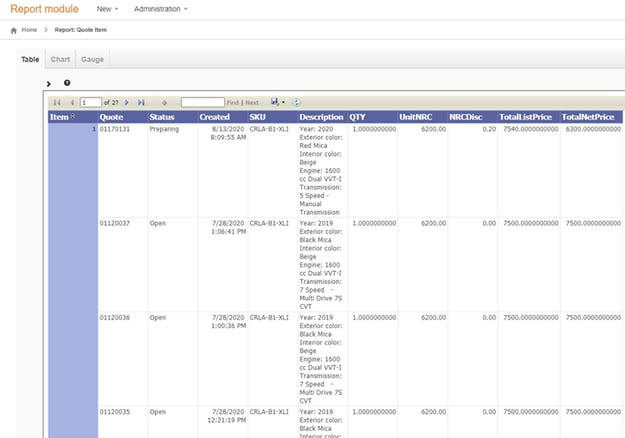Go to previous report page
The height and width of the screenshot is (438, 625).
click(x=72, y=102)
